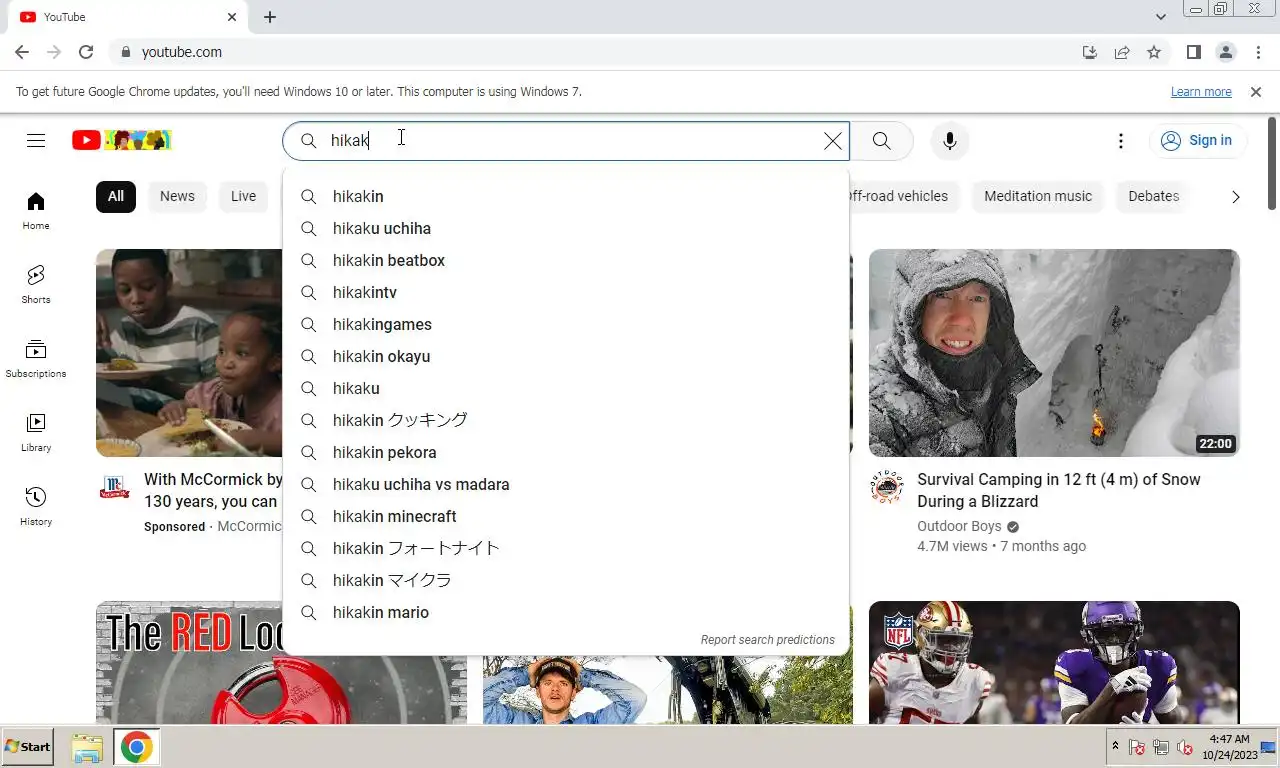Start voice search with the microphone
Viewport: 1280px width, 768px height.
click(x=950, y=141)
